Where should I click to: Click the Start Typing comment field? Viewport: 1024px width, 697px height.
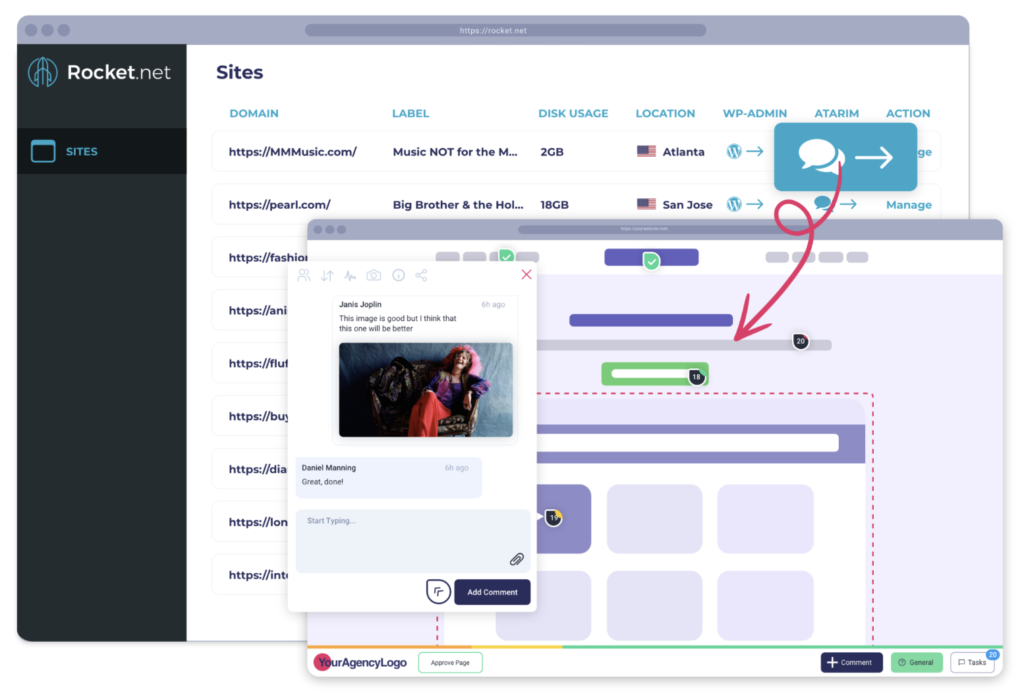tap(413, 541)
